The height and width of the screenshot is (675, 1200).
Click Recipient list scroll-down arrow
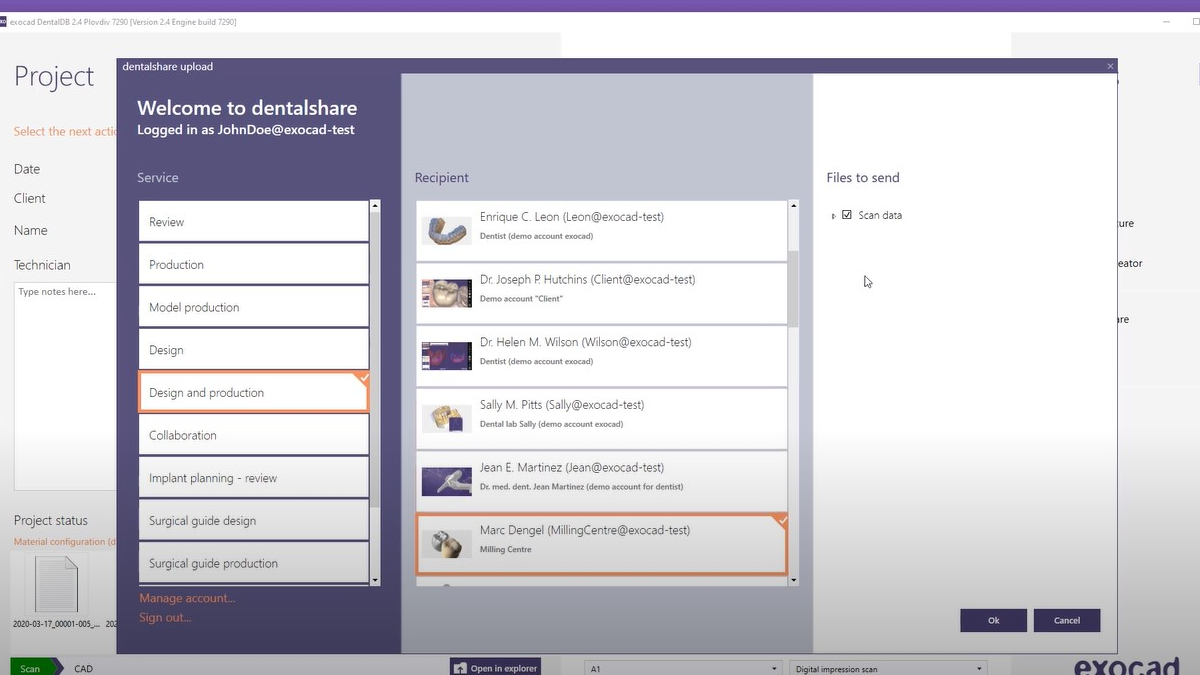point(794,580)
